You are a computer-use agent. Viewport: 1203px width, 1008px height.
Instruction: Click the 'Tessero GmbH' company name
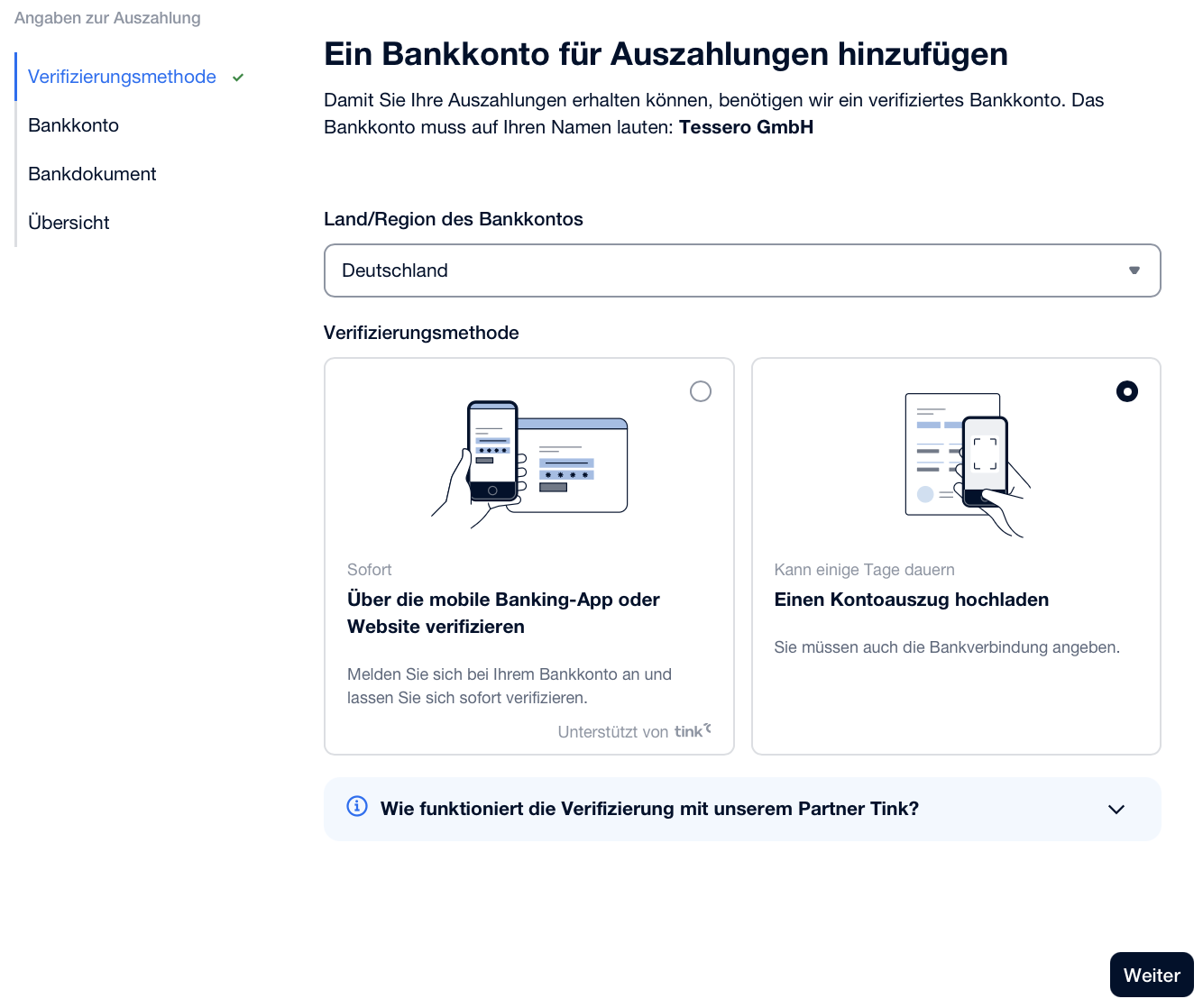(746, 127)
